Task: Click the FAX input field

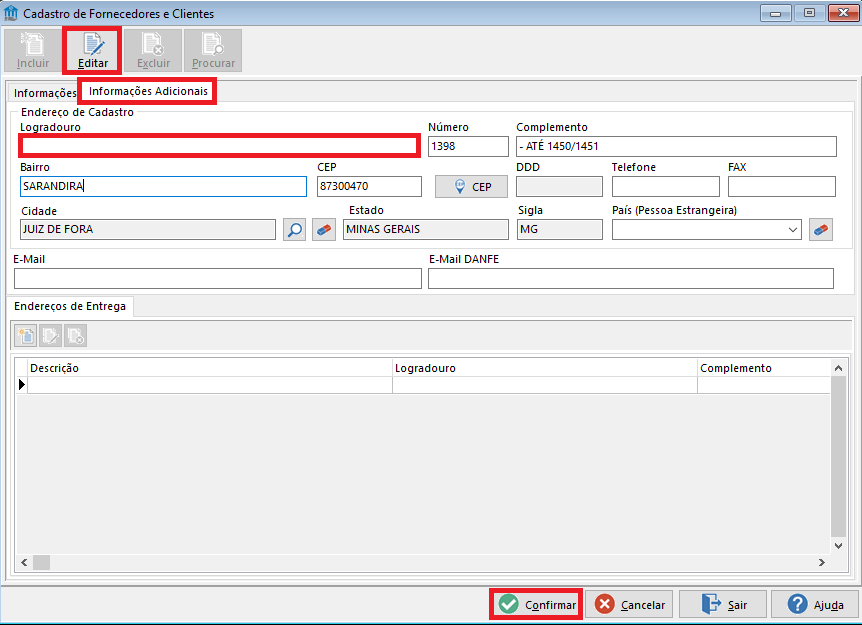Action: (781, 186)
